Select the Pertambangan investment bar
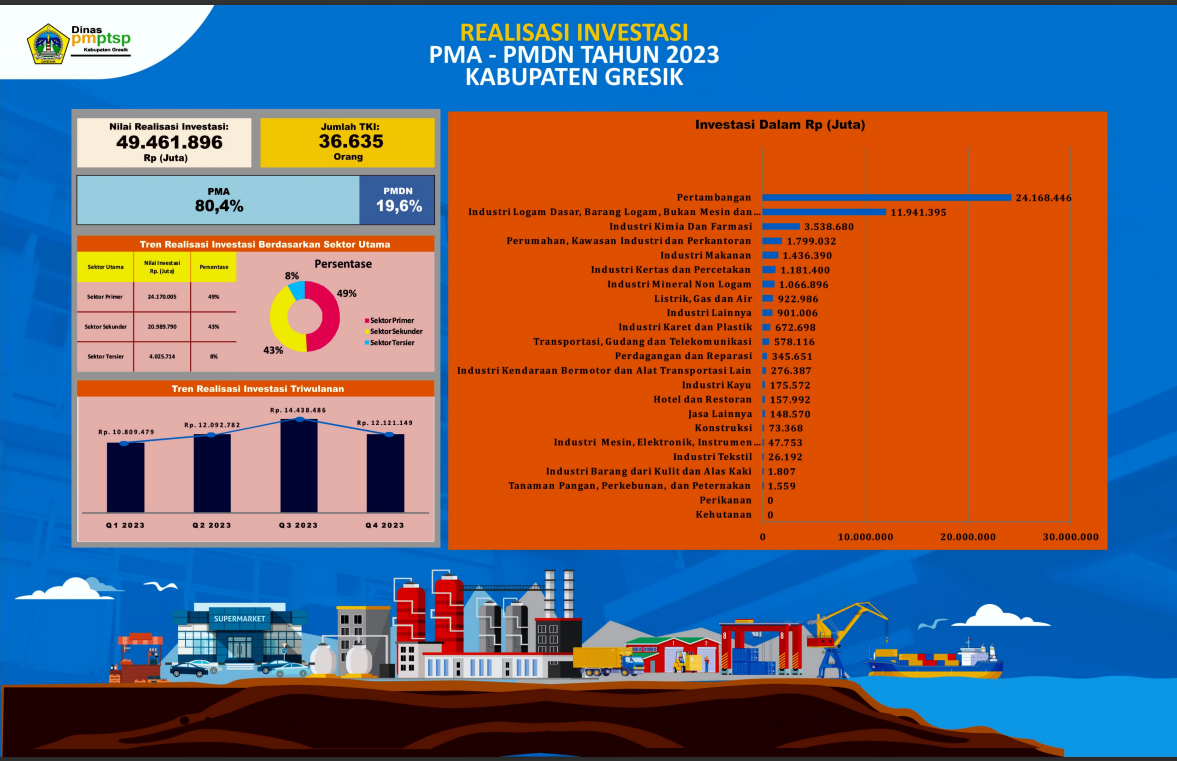Image resolution: width=1177 pixels, height=761 pixels. click(887, 198)
